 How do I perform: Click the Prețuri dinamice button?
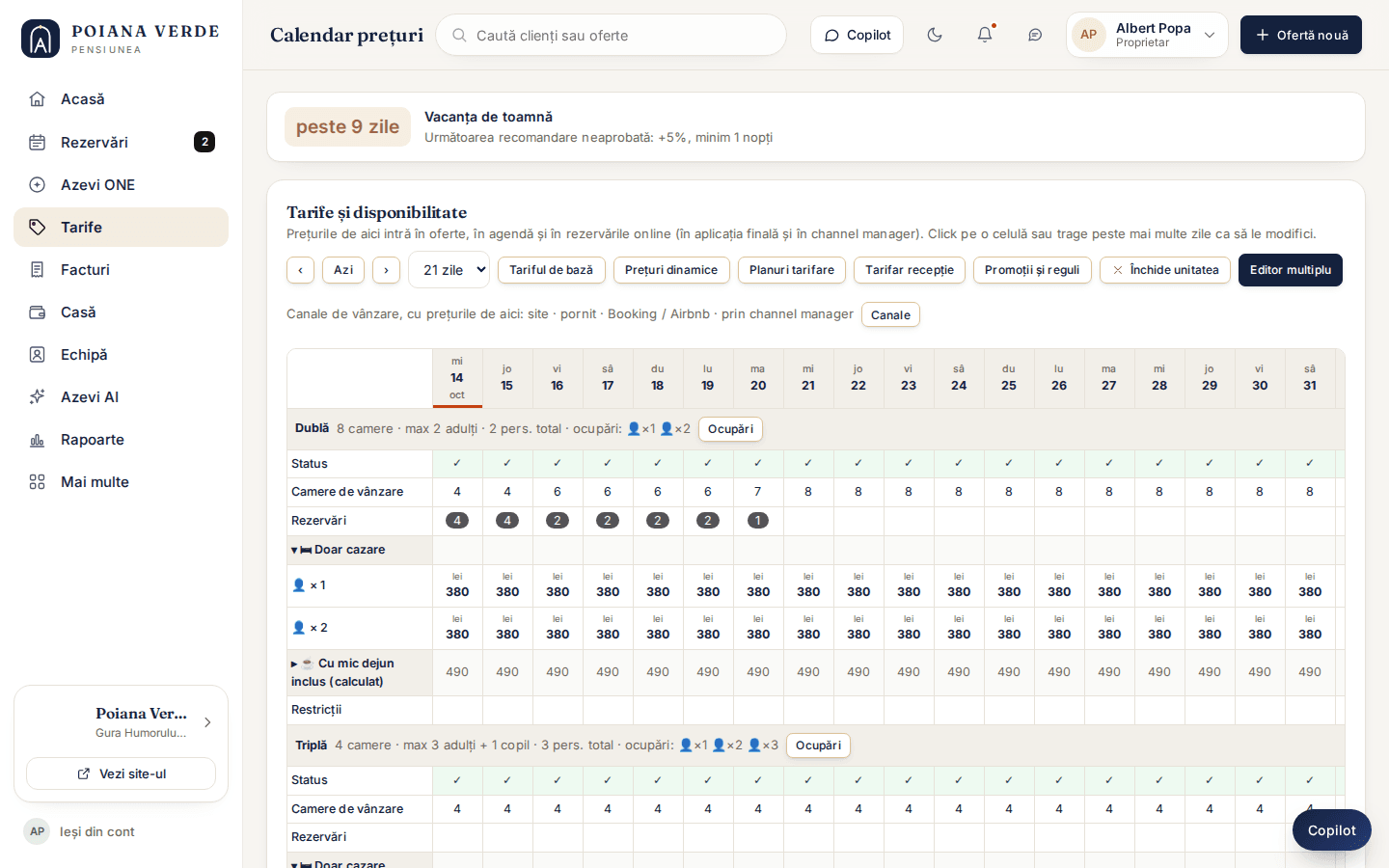coord(671,270)
